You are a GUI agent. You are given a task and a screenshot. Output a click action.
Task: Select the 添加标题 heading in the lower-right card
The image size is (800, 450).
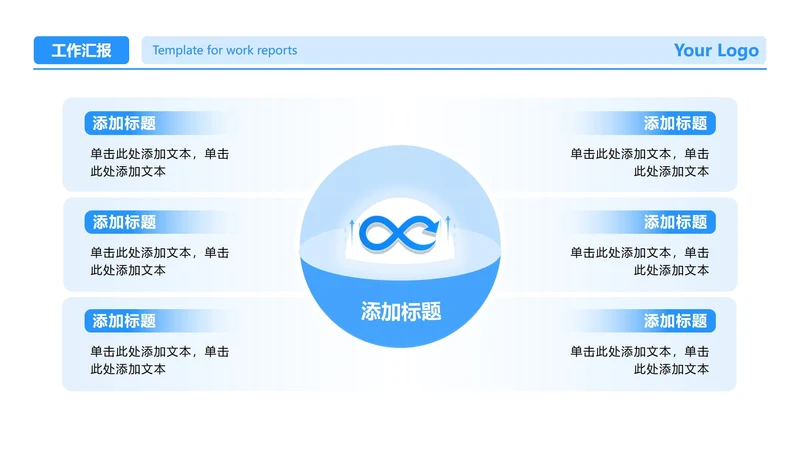point(675,321)
